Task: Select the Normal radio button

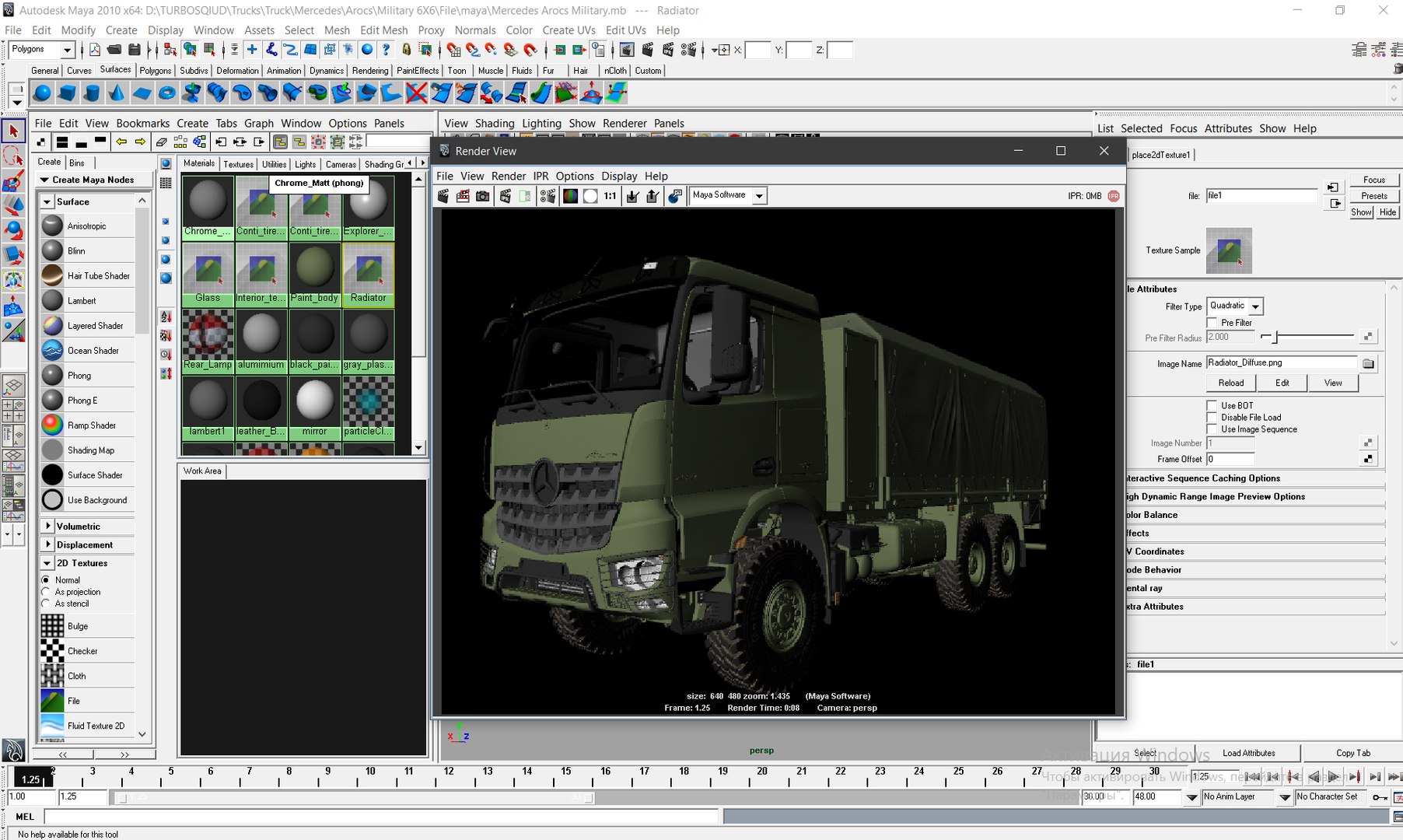Action: tap(46, 580)
